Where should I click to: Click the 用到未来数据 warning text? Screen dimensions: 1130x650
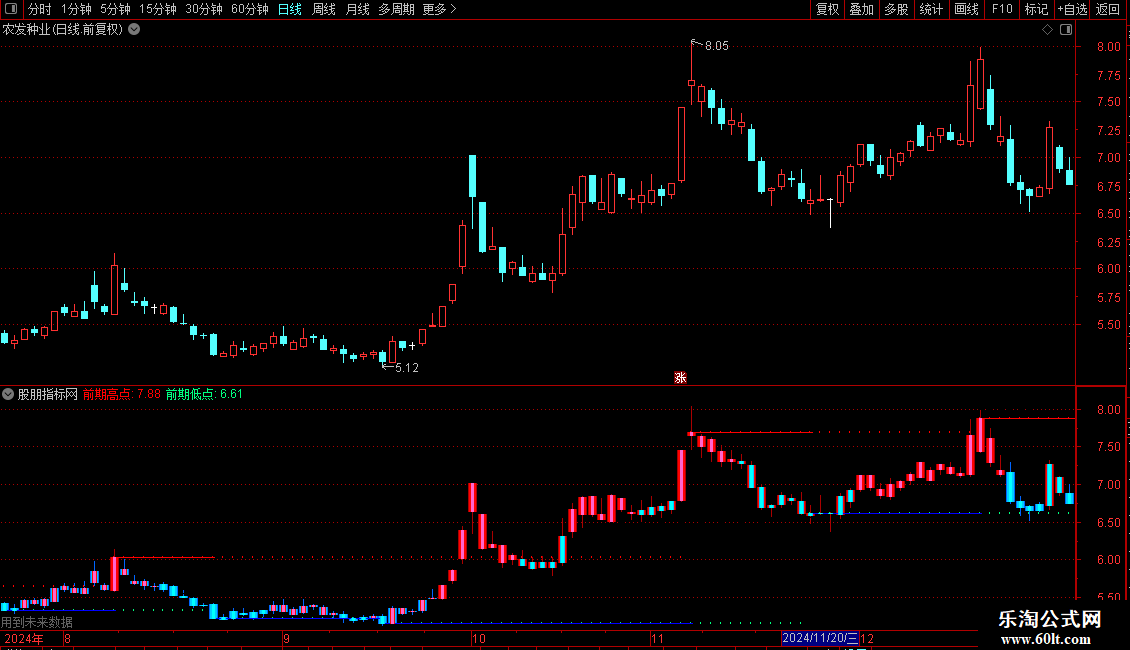(37, 622)
